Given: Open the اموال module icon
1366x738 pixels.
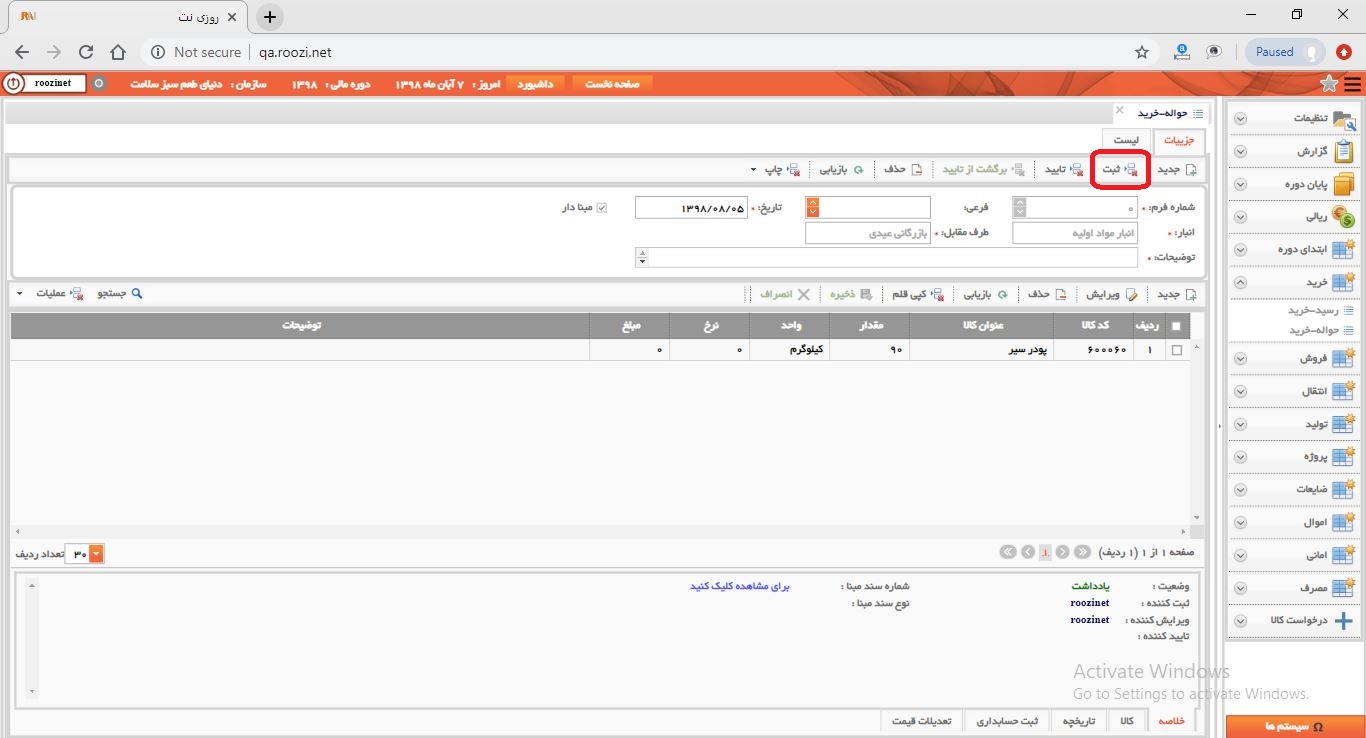Looking at the screenshot, I should (x=1344, y=522).
